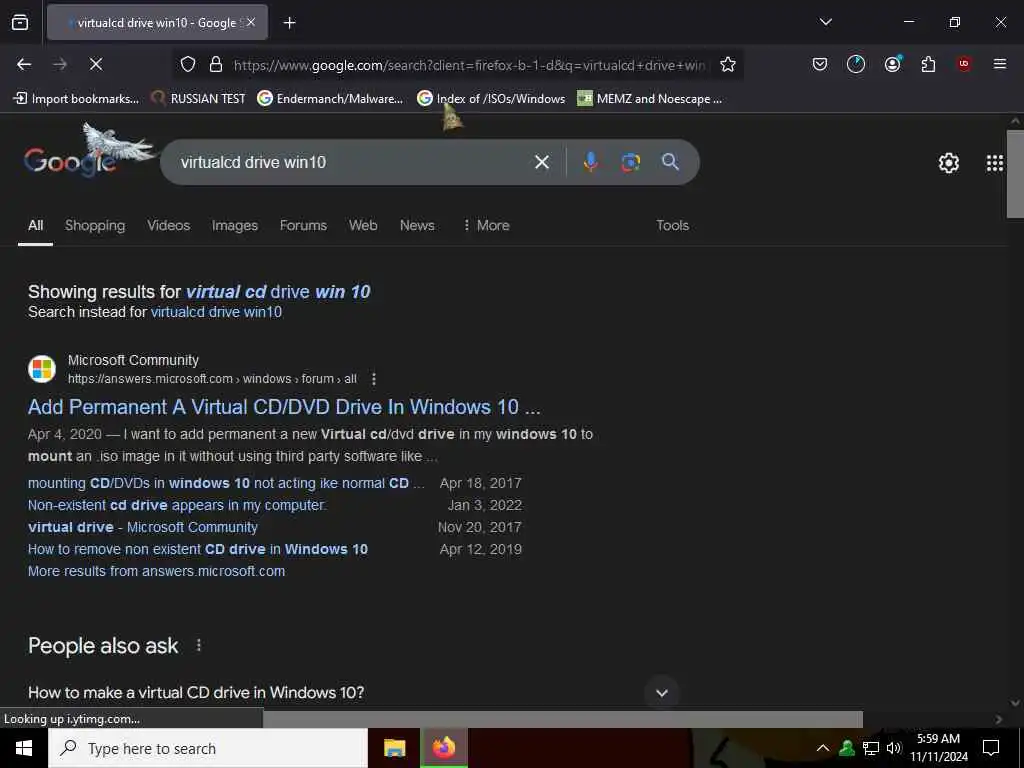Image resolution: width=1024 pixels, height=768 pixels.
Task: Switch to Videos results tab
Action: [168, 225]
